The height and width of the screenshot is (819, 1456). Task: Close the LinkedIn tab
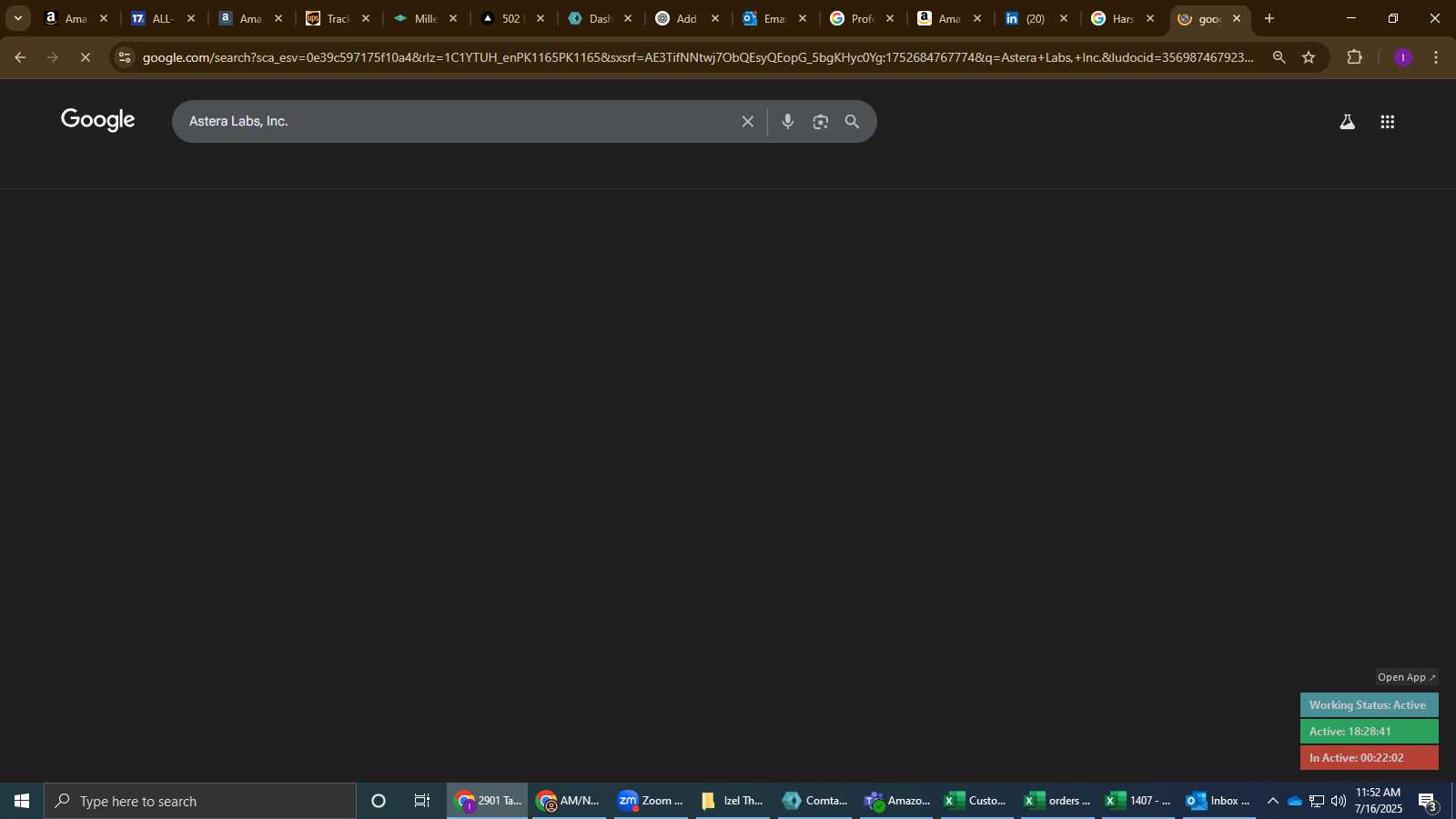(1064, 18)
